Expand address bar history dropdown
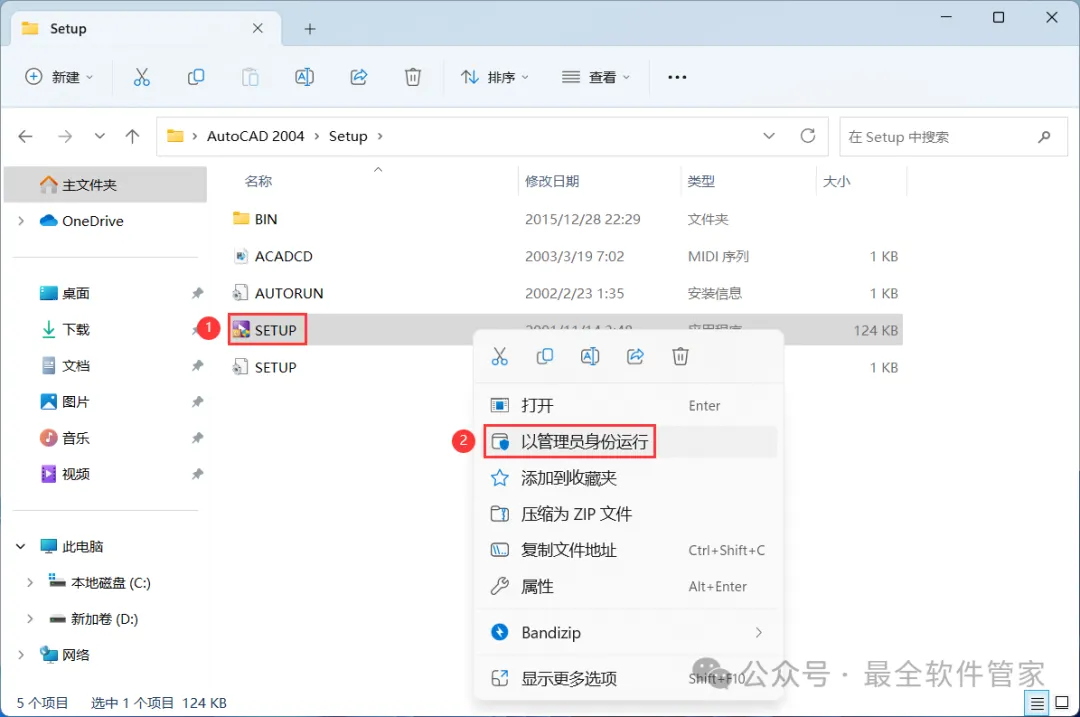The height and width of the screenshot is (717, 1080). [769, 136]
